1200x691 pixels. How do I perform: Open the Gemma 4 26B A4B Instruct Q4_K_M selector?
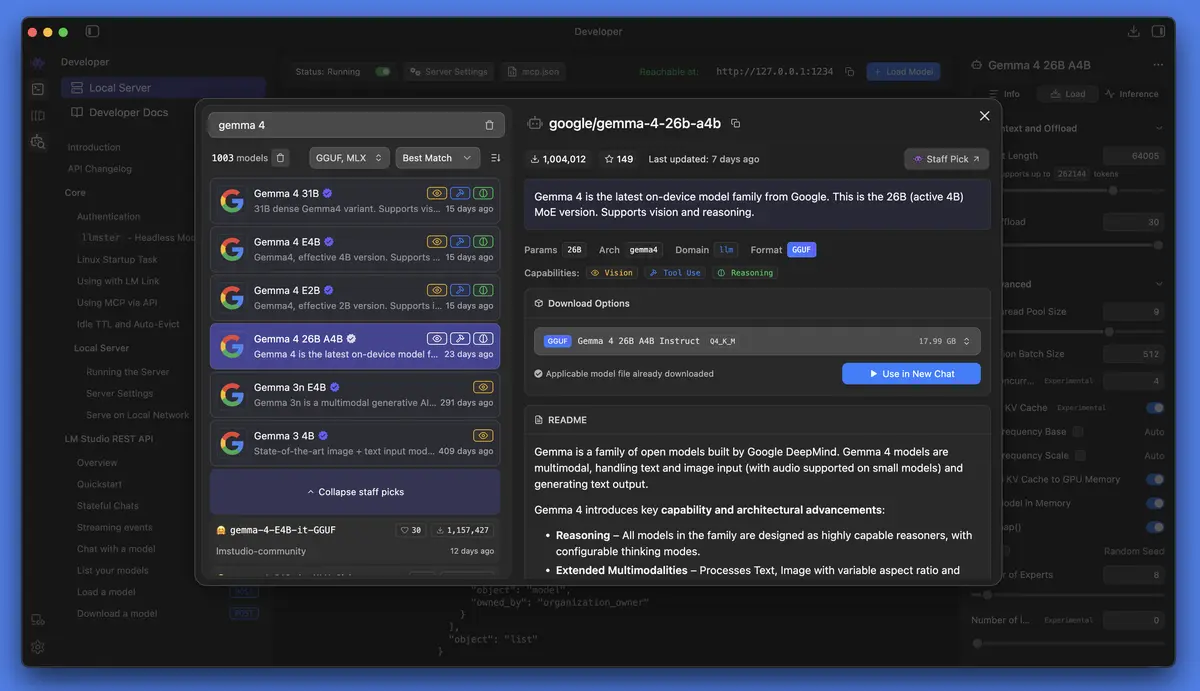[757, 341]
